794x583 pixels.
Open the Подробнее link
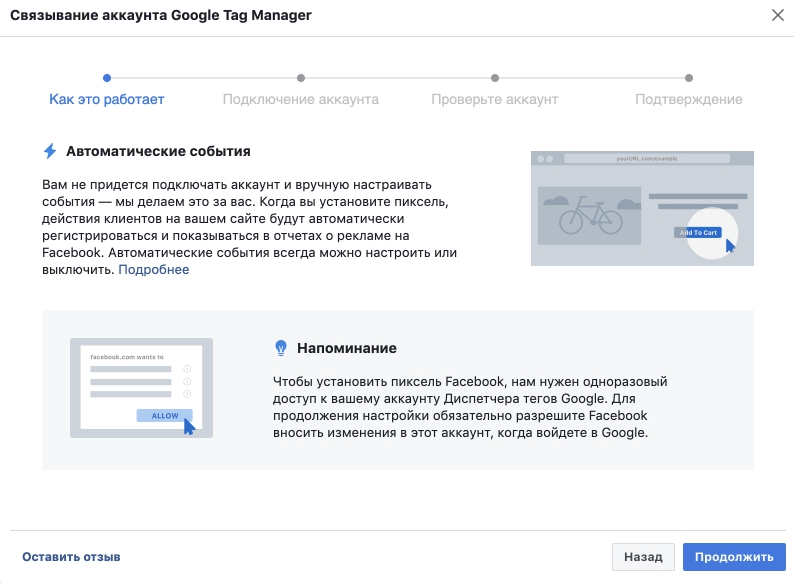(153, 269)
